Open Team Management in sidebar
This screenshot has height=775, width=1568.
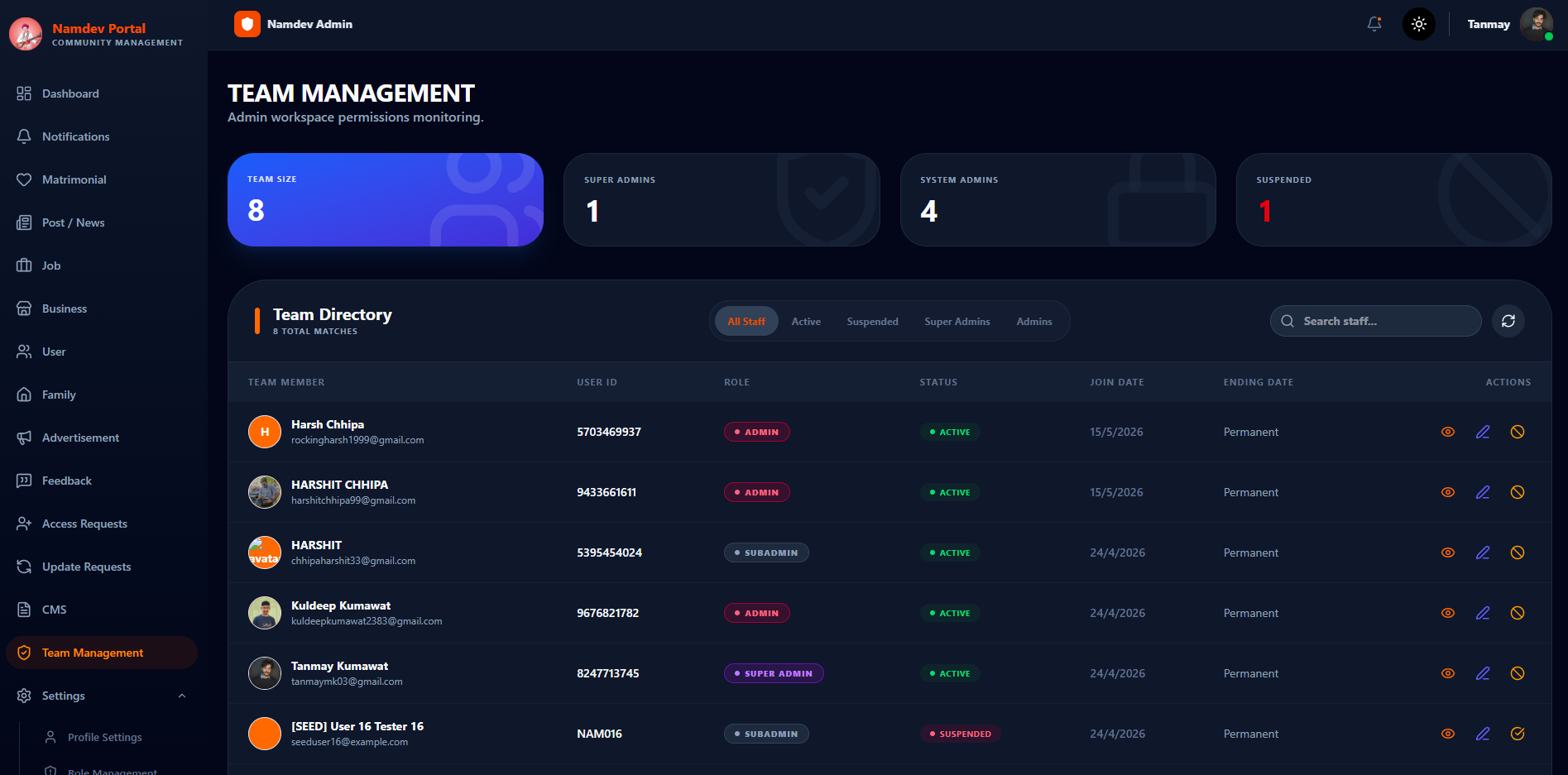[102, 653]
